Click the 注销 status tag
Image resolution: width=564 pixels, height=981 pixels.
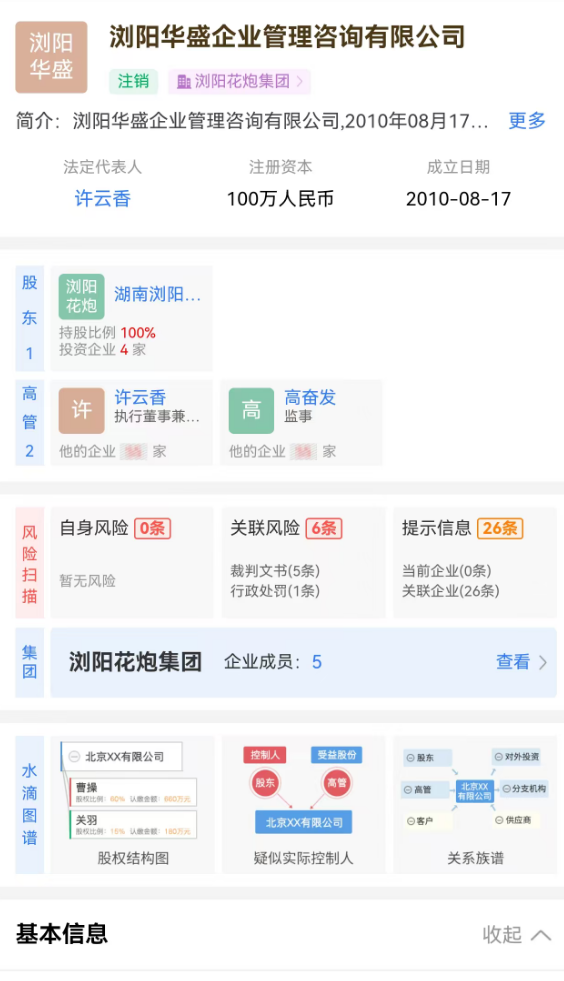133,81
